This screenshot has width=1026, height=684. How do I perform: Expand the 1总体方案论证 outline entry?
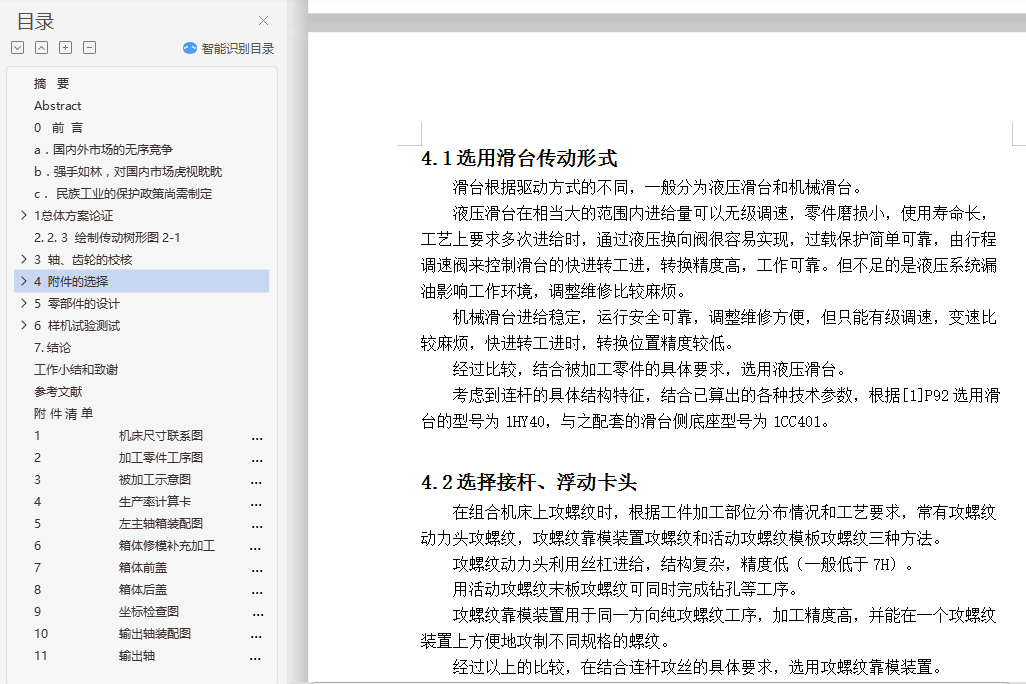coord(24,215)
